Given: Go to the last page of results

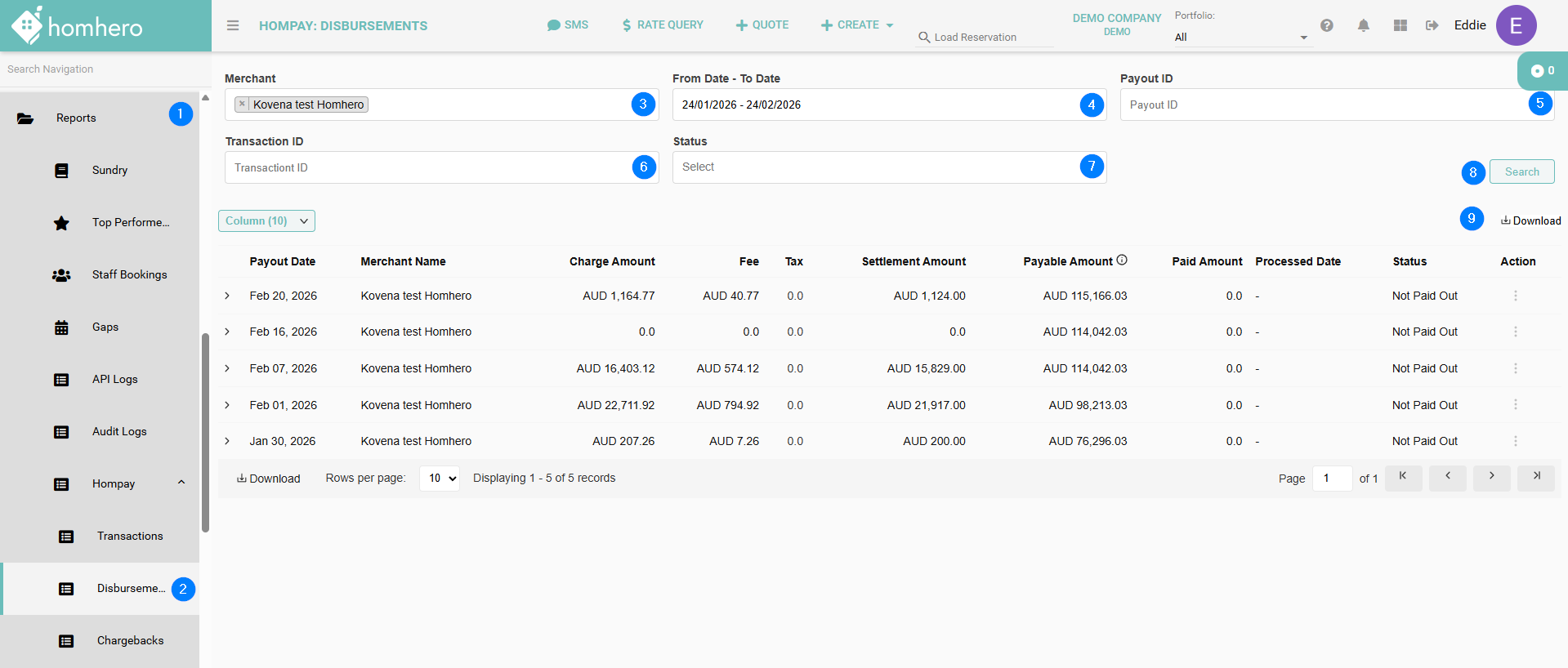Looking at the screenshot, I should coord(1535,477).
